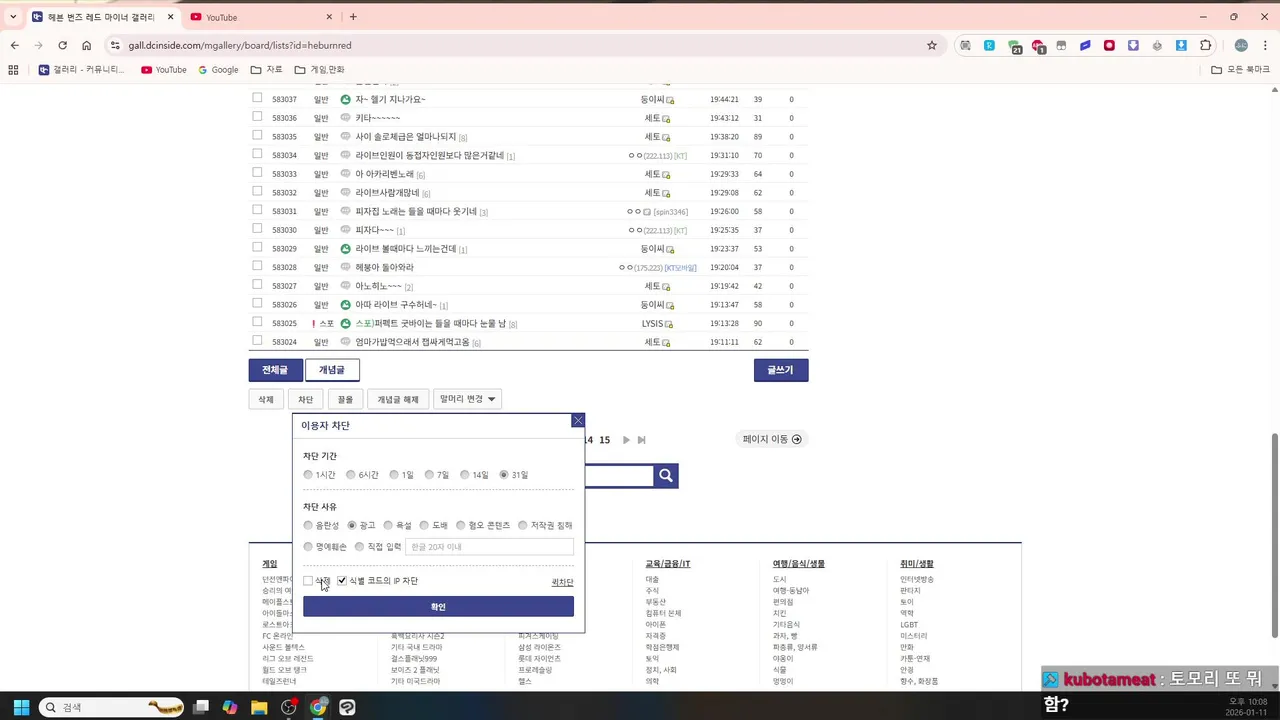The image size is (1280, 720).
Task: Check the row checkbox for post 583025
Action: click(257, 322)
